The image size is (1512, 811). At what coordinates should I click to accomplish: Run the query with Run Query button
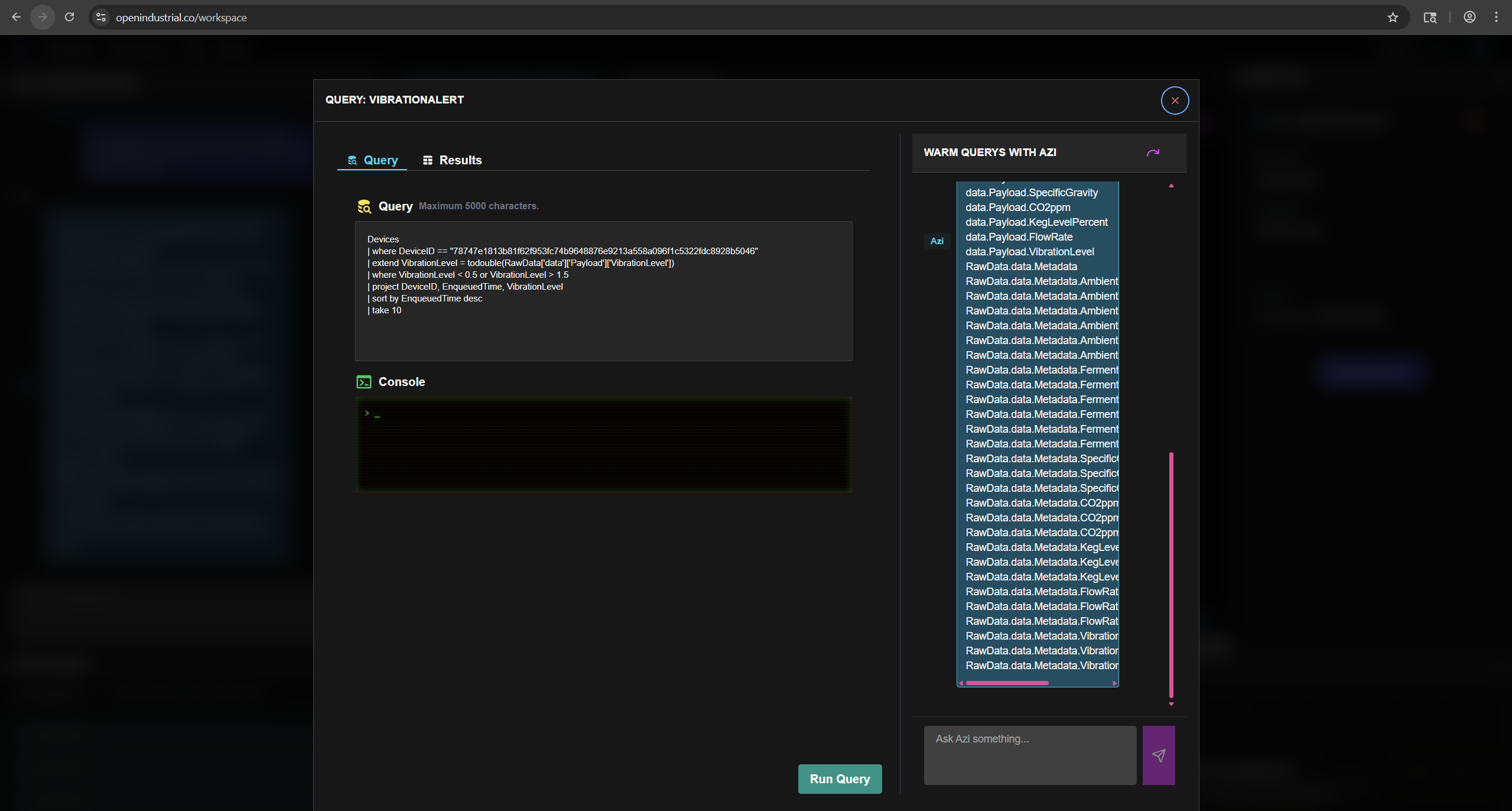click(x=840, y=779)
